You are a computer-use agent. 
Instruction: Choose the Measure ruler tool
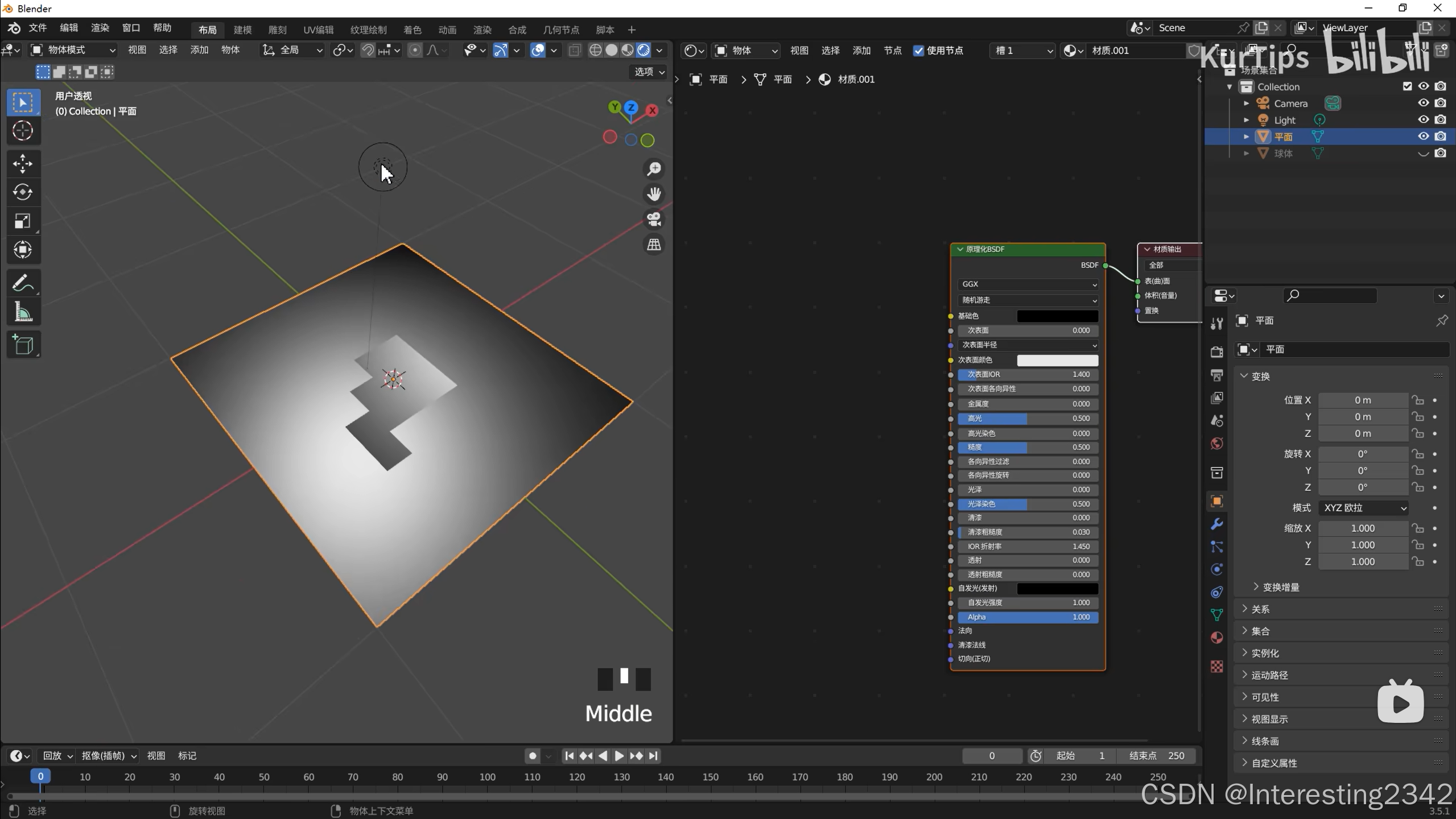point(23,312)
